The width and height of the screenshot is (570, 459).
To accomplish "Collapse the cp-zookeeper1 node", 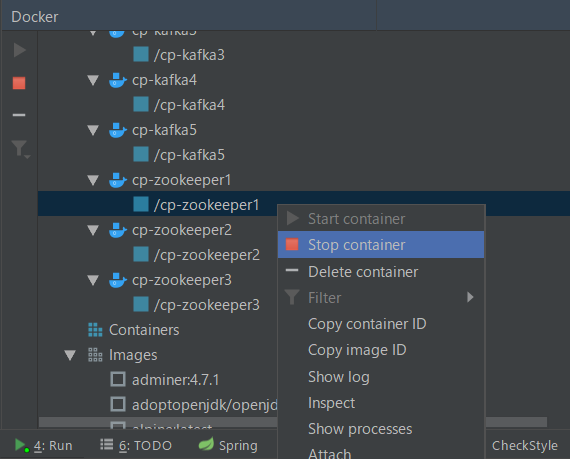I will pos(93,180).
